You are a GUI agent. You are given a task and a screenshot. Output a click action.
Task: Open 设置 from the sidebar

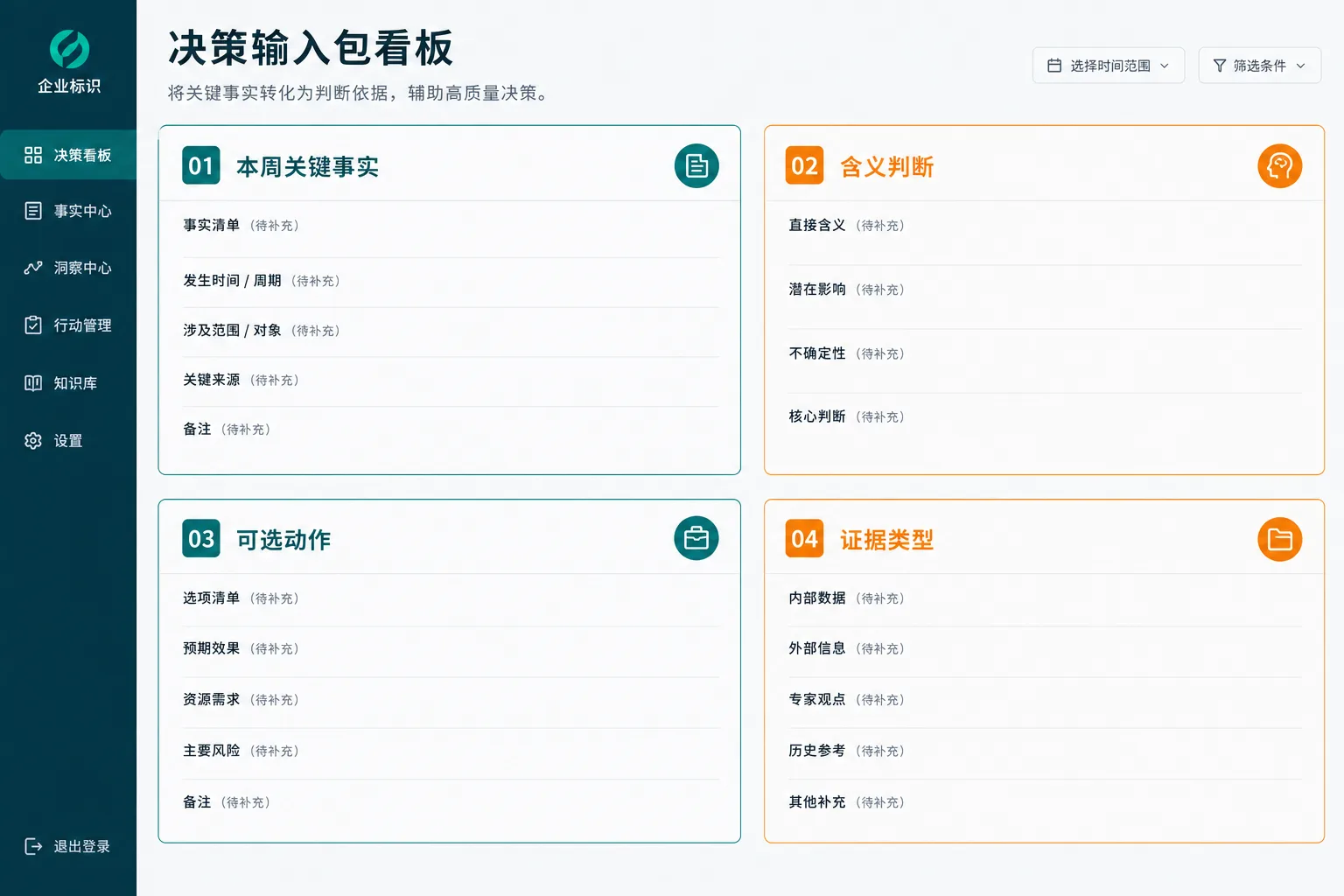pyautogui.click(x=68, y=441)
